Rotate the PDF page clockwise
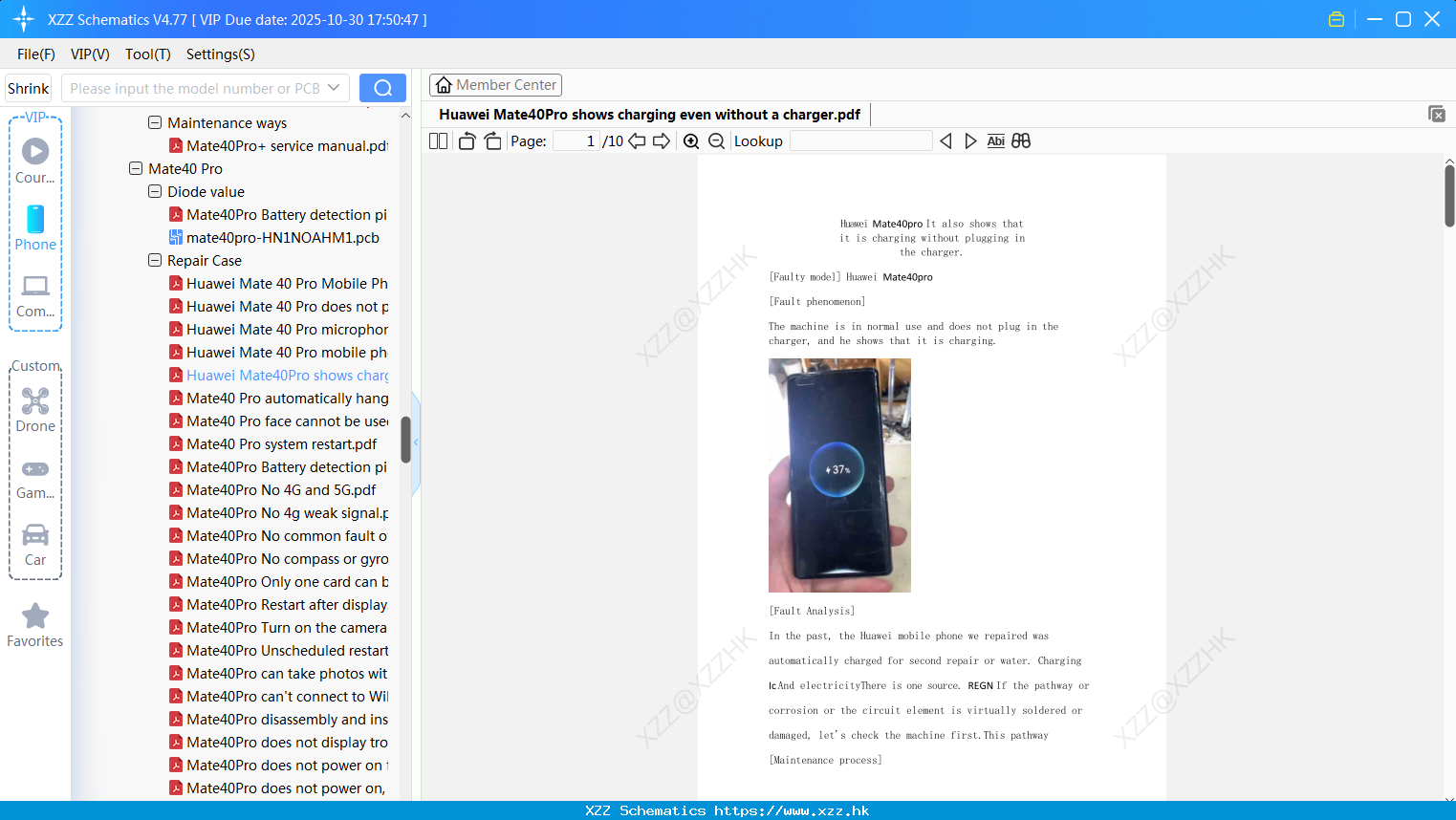Screen dimensions: 1456x820 492,140
